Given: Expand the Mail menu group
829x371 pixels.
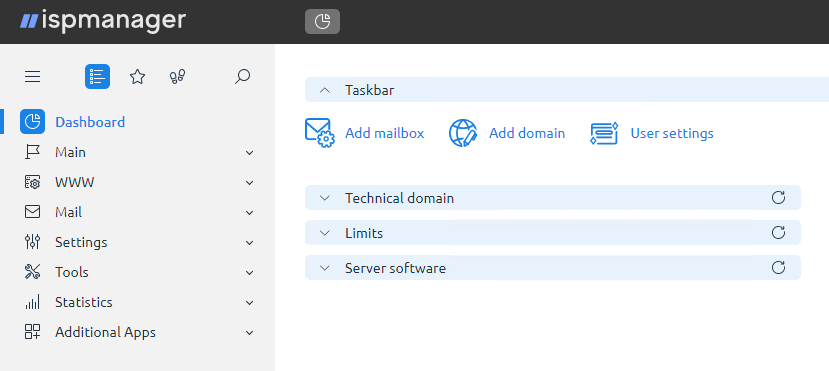Looking at the screenshot, I should point(137,212).
